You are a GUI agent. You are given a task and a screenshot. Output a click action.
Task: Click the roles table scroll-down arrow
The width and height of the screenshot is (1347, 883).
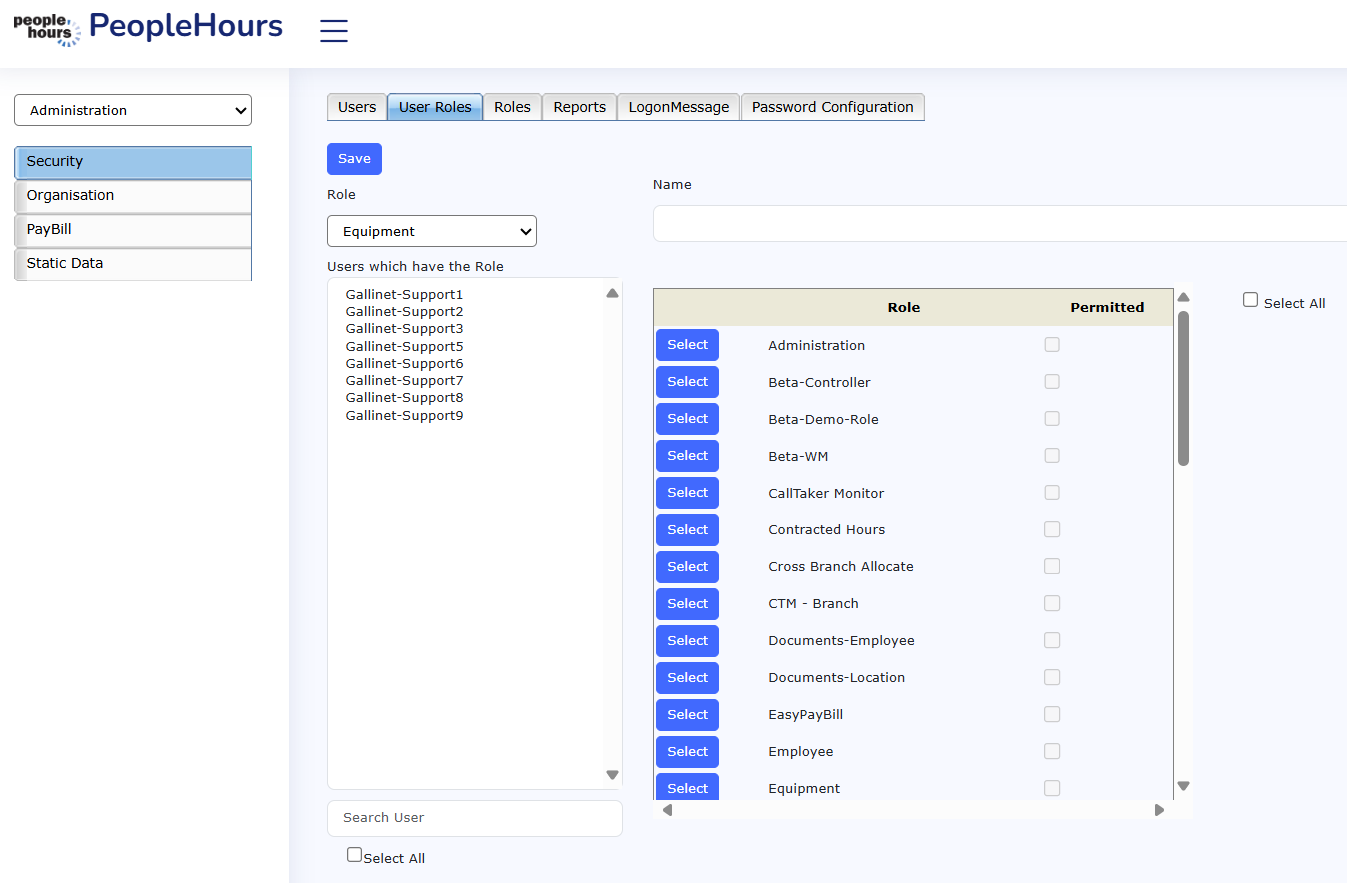(1183, 786)
